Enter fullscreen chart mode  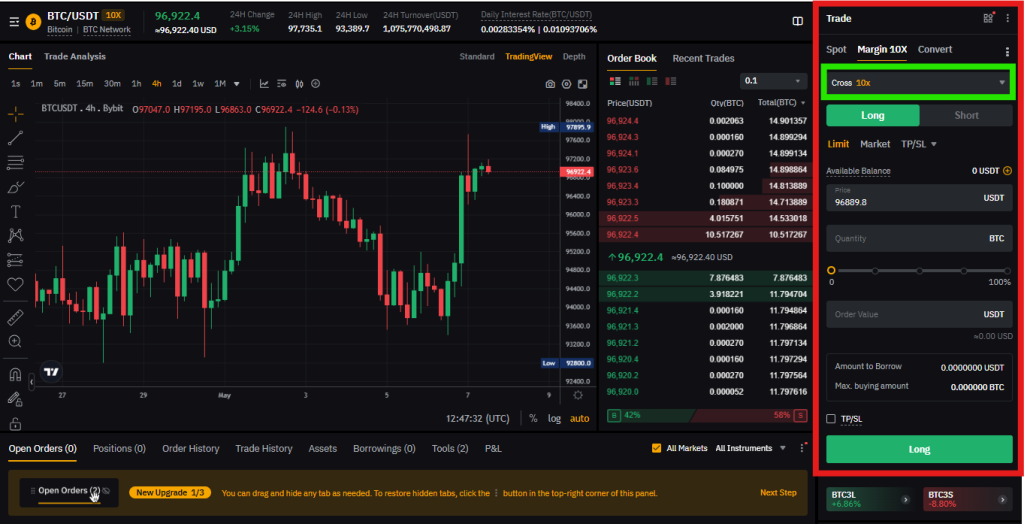[x=583, y=84]
